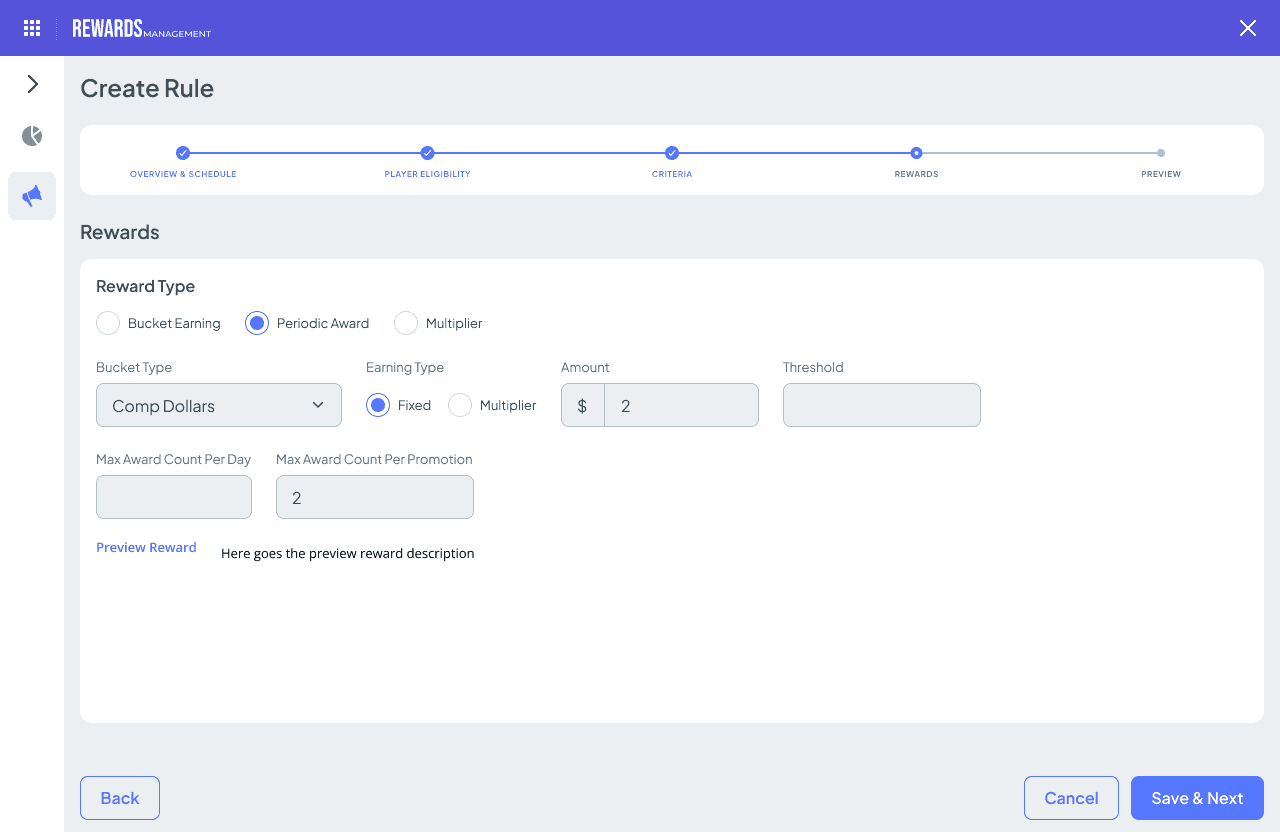
Task: Choose Multiplier as the reward type
Action: [405, 323]
